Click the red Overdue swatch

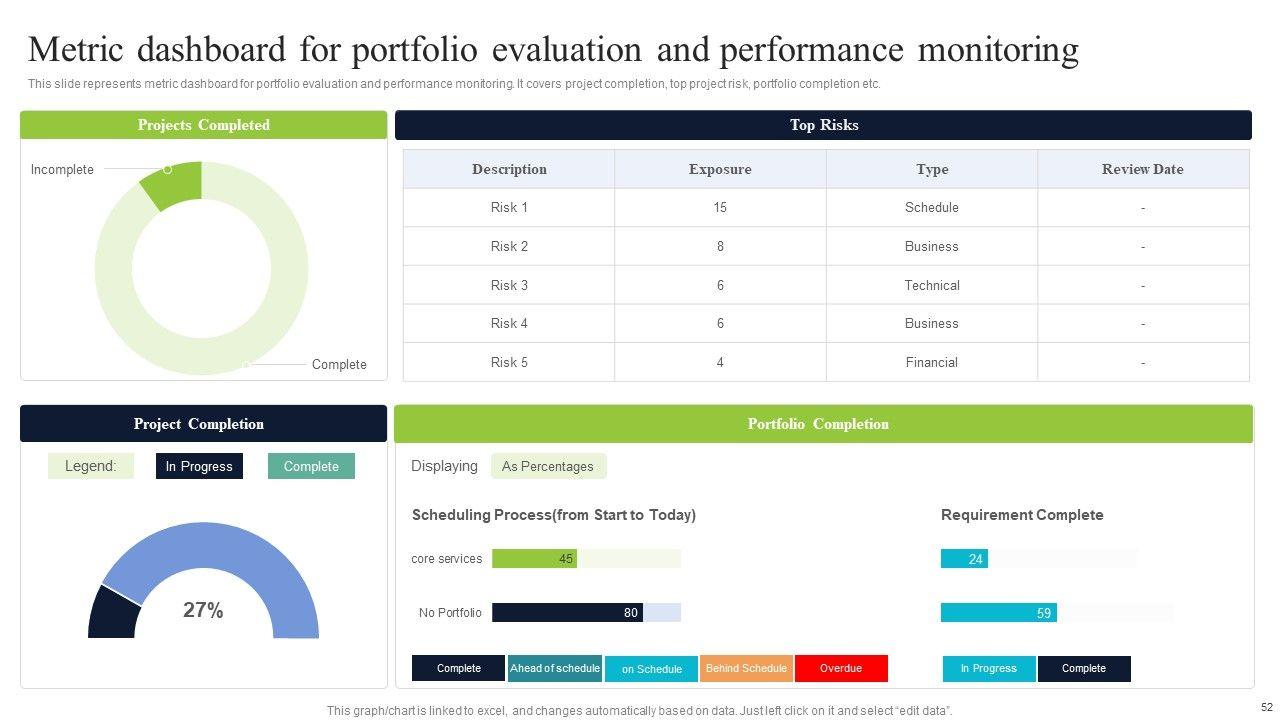point(841,669)
